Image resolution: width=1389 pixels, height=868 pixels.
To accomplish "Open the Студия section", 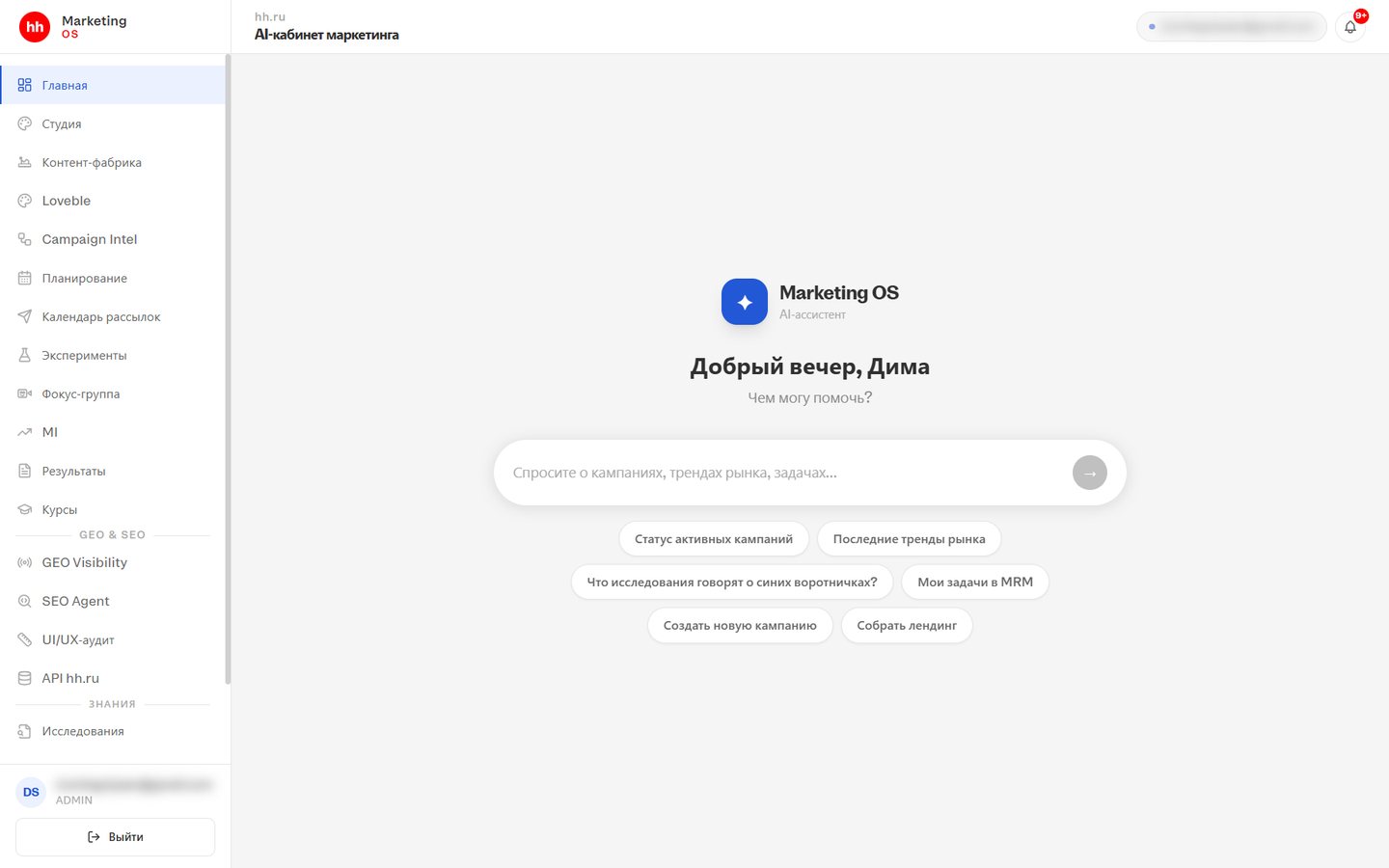I will (x=113, y=123).
